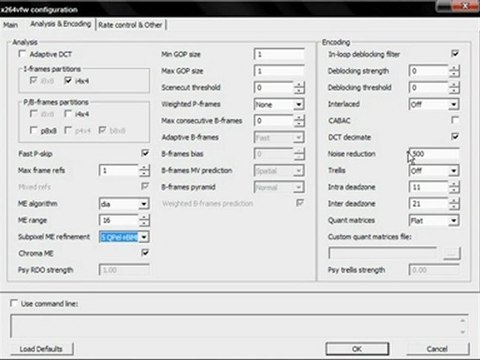Click the Scenecut threshold value field
480x360 pixels.
pyautogui.click(x=274, y=88)
